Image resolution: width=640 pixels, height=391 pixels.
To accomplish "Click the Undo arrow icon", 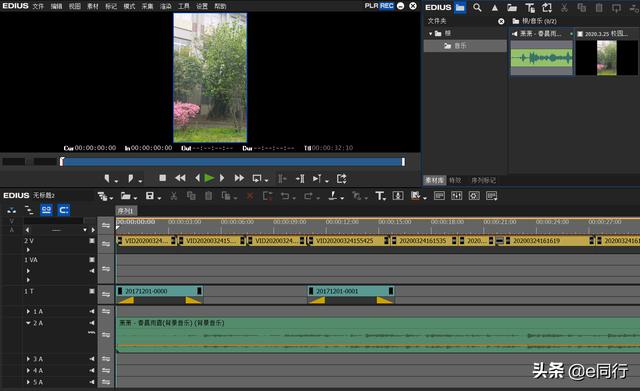I will point(285,196).
